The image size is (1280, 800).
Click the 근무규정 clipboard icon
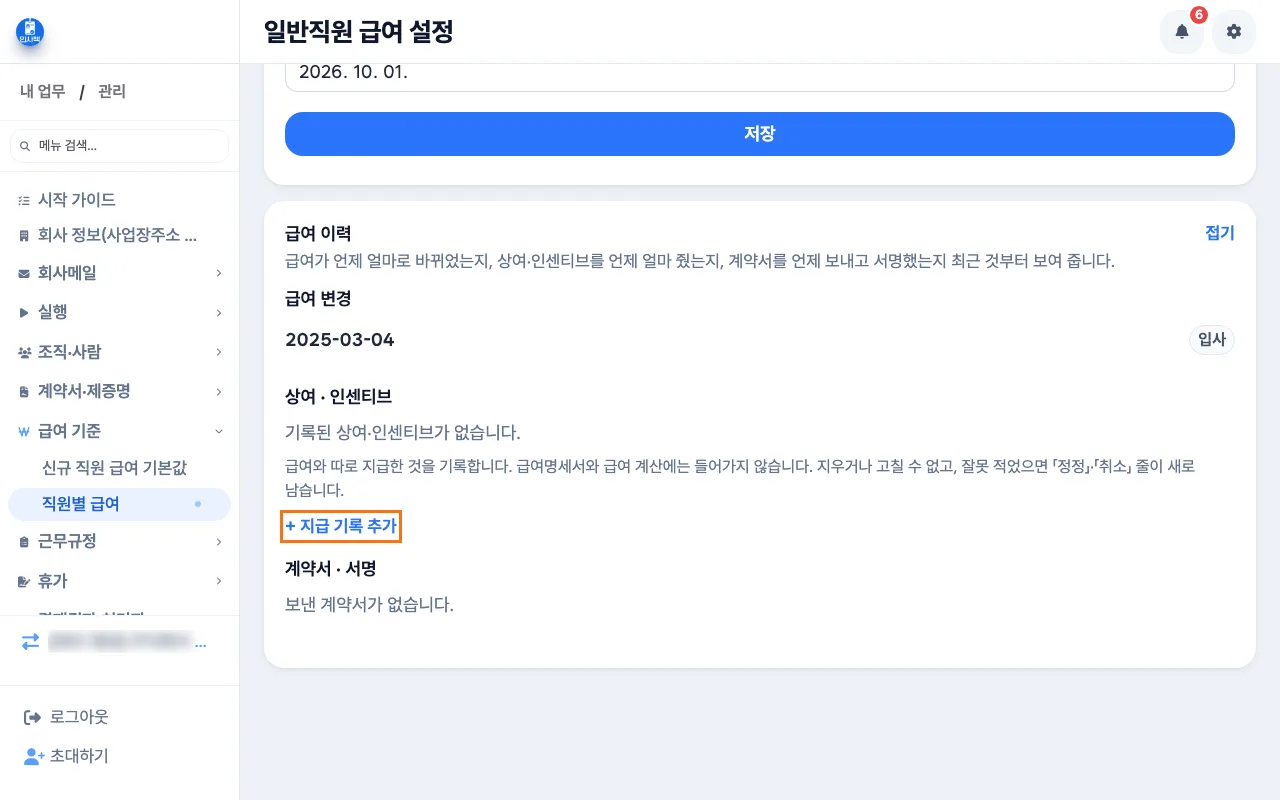24,542
